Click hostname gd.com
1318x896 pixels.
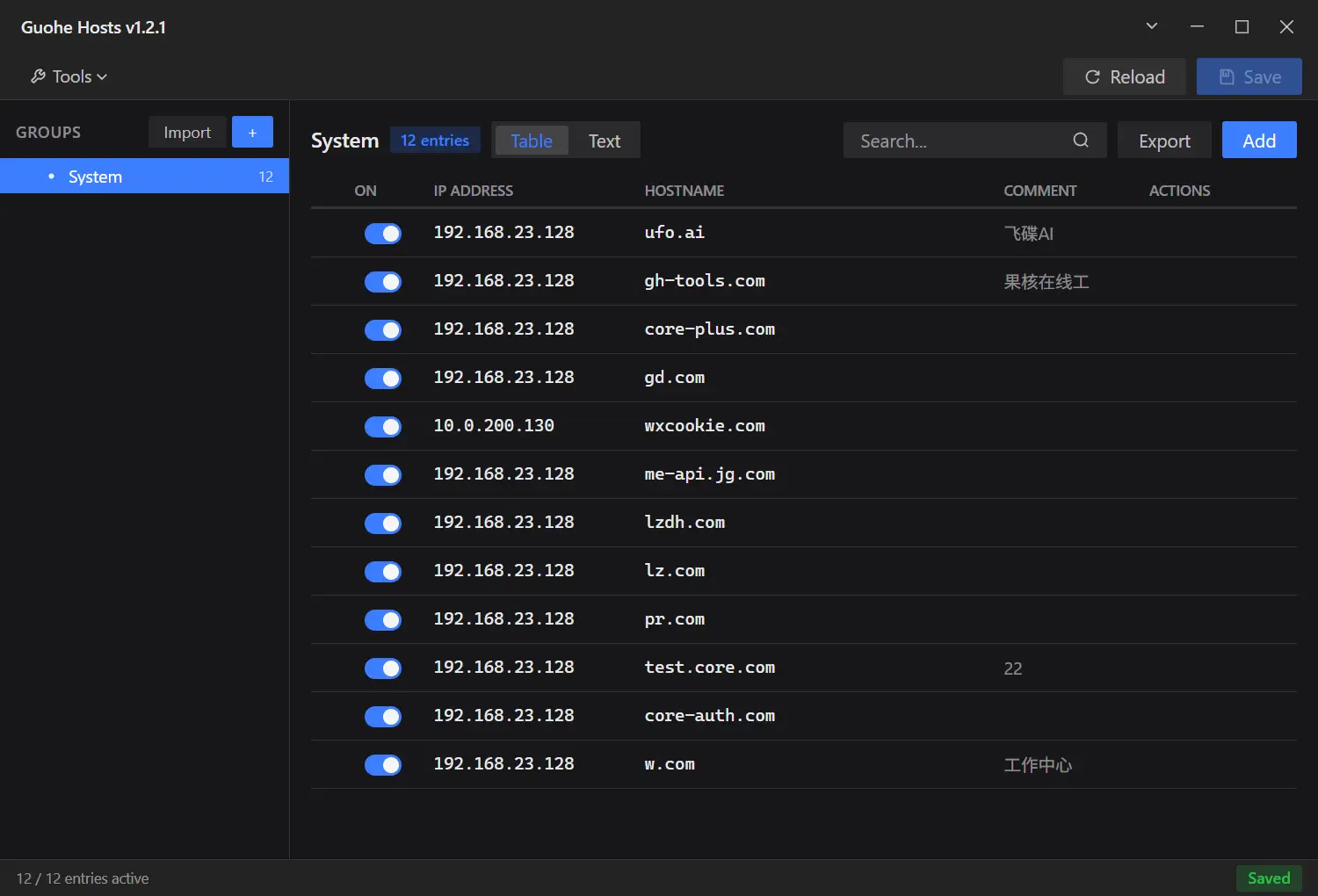click(x=674, y=378)
